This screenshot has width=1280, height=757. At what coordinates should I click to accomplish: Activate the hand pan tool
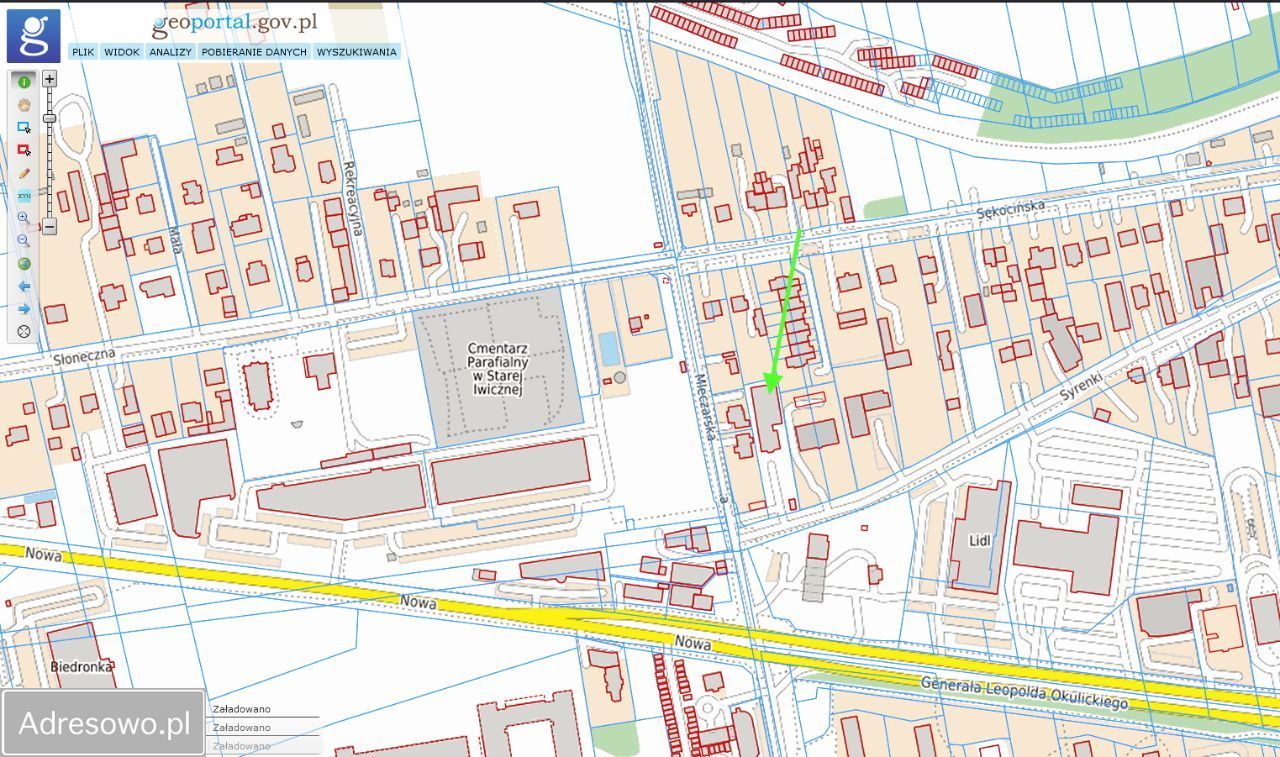pos(24,104)
